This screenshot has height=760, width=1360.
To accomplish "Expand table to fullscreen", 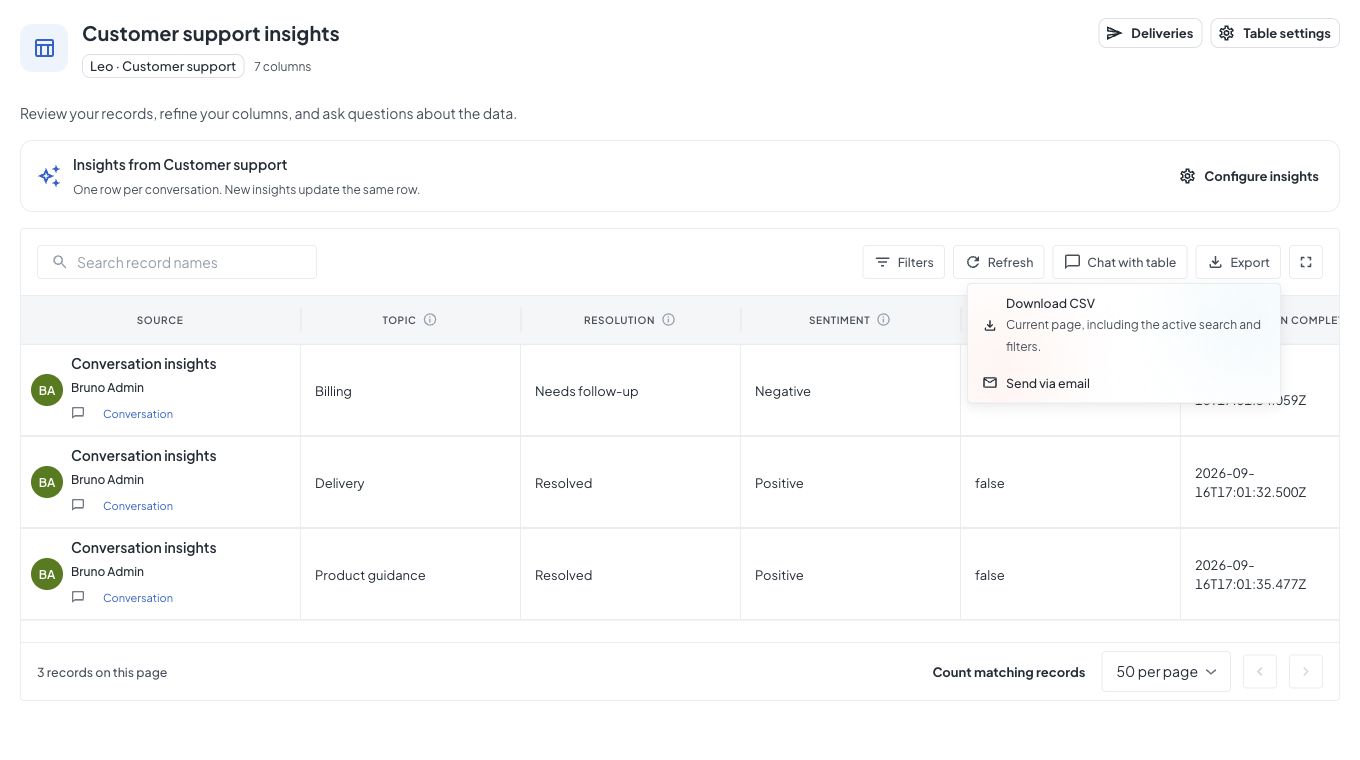I will (x=1306, y=262).
